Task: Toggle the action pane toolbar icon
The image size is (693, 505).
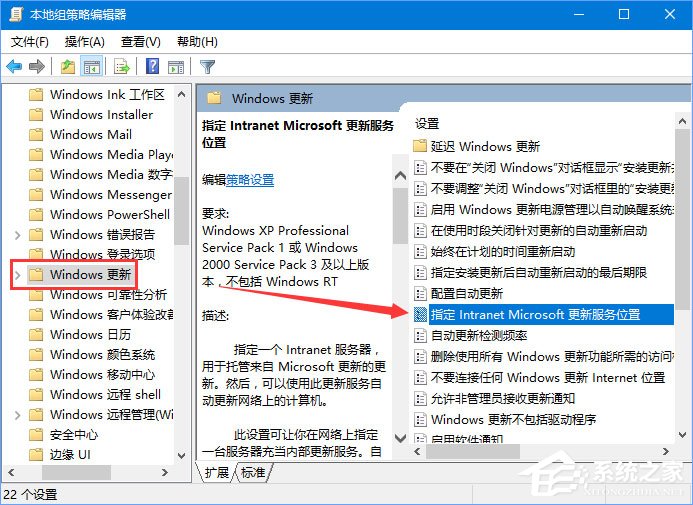Action: point(176,67)
